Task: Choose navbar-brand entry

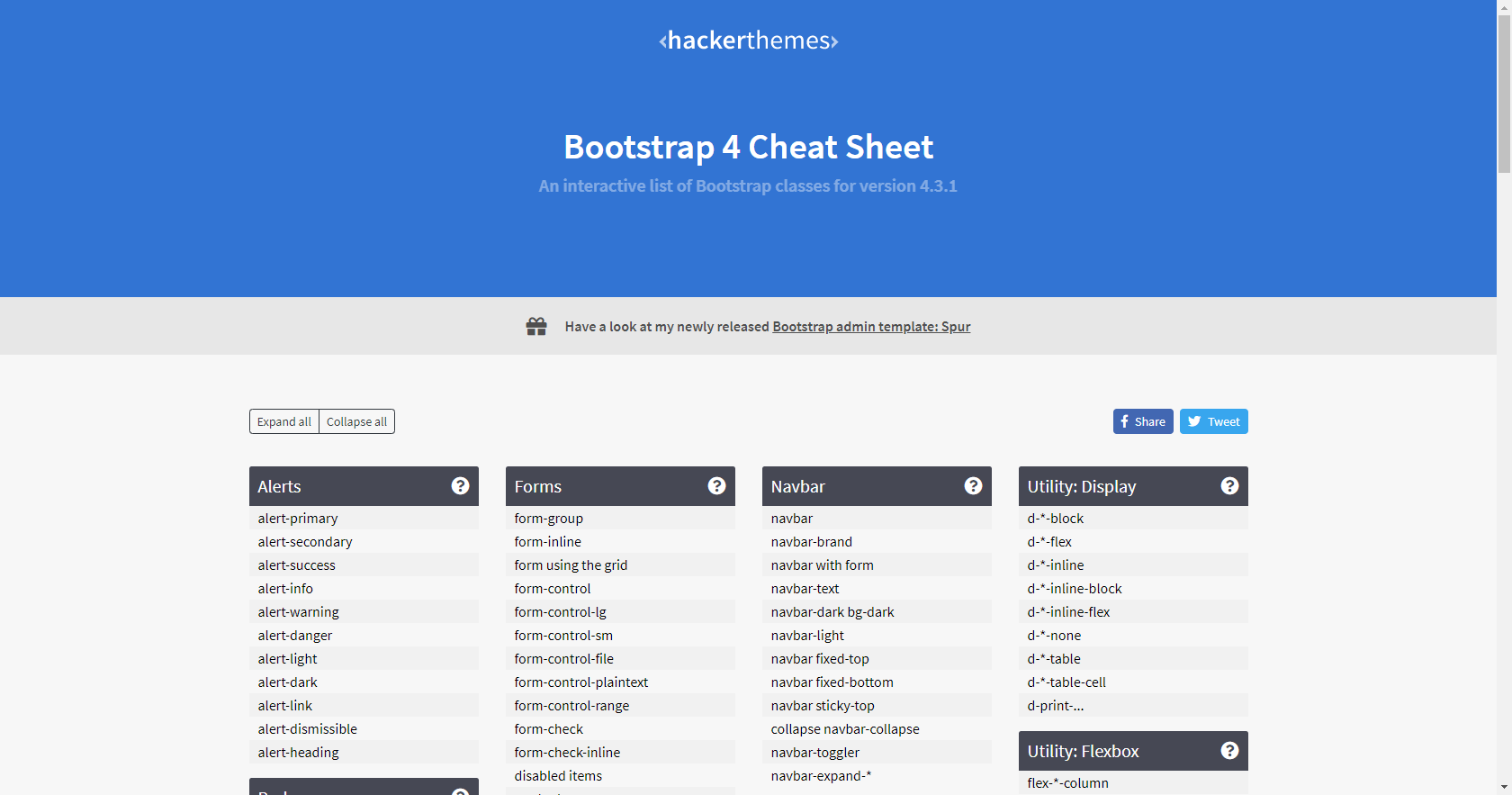Action: pos(877,541)
